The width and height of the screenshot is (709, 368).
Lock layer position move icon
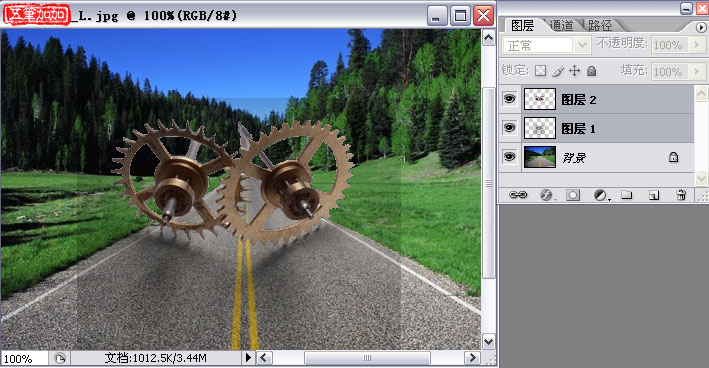(x=574, y=71)
